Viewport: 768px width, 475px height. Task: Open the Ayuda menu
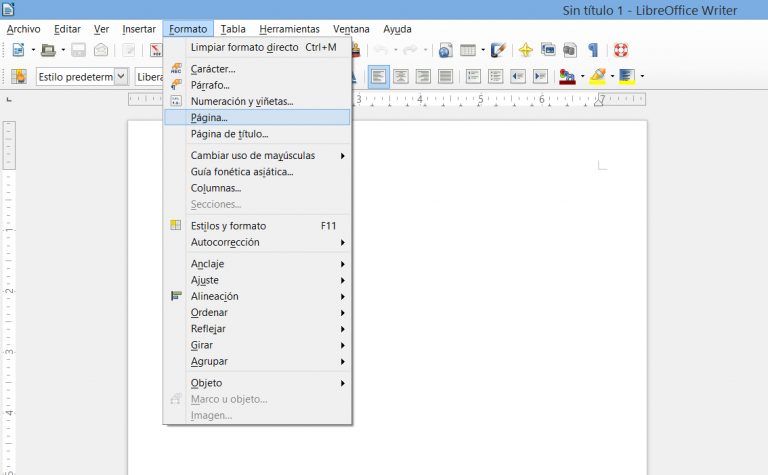[397, 29]
